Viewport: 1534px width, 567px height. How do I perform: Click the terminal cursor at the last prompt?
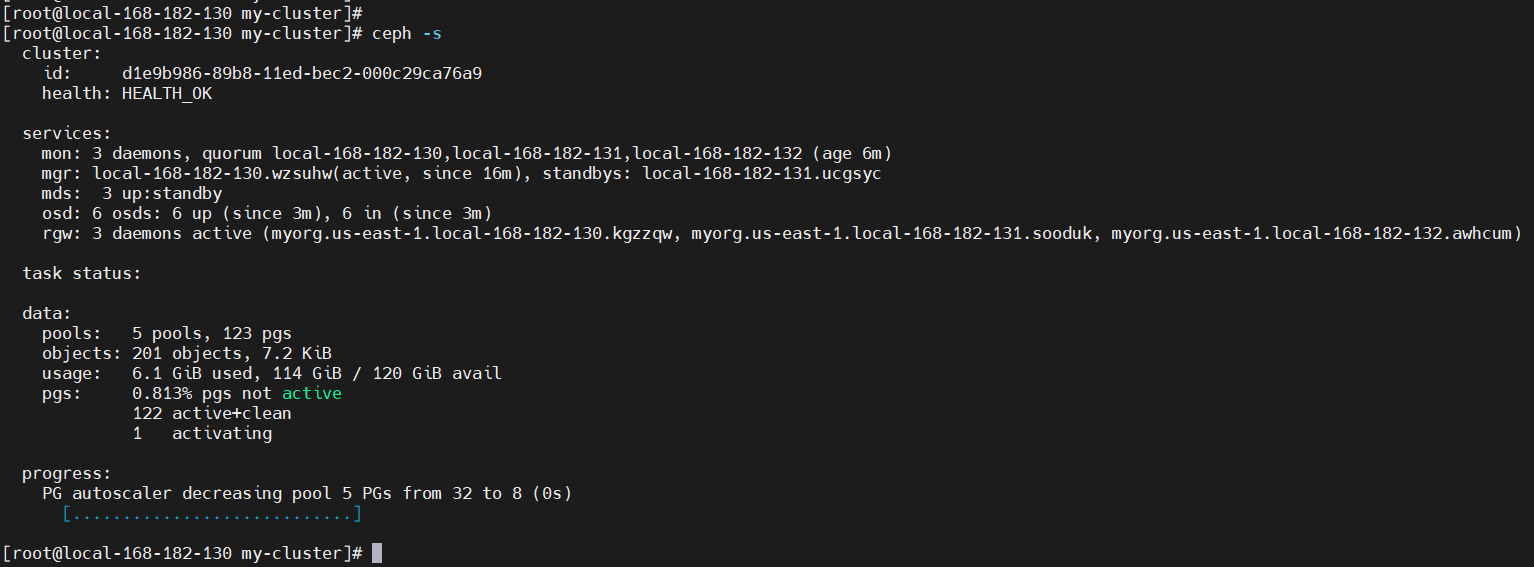377,553
